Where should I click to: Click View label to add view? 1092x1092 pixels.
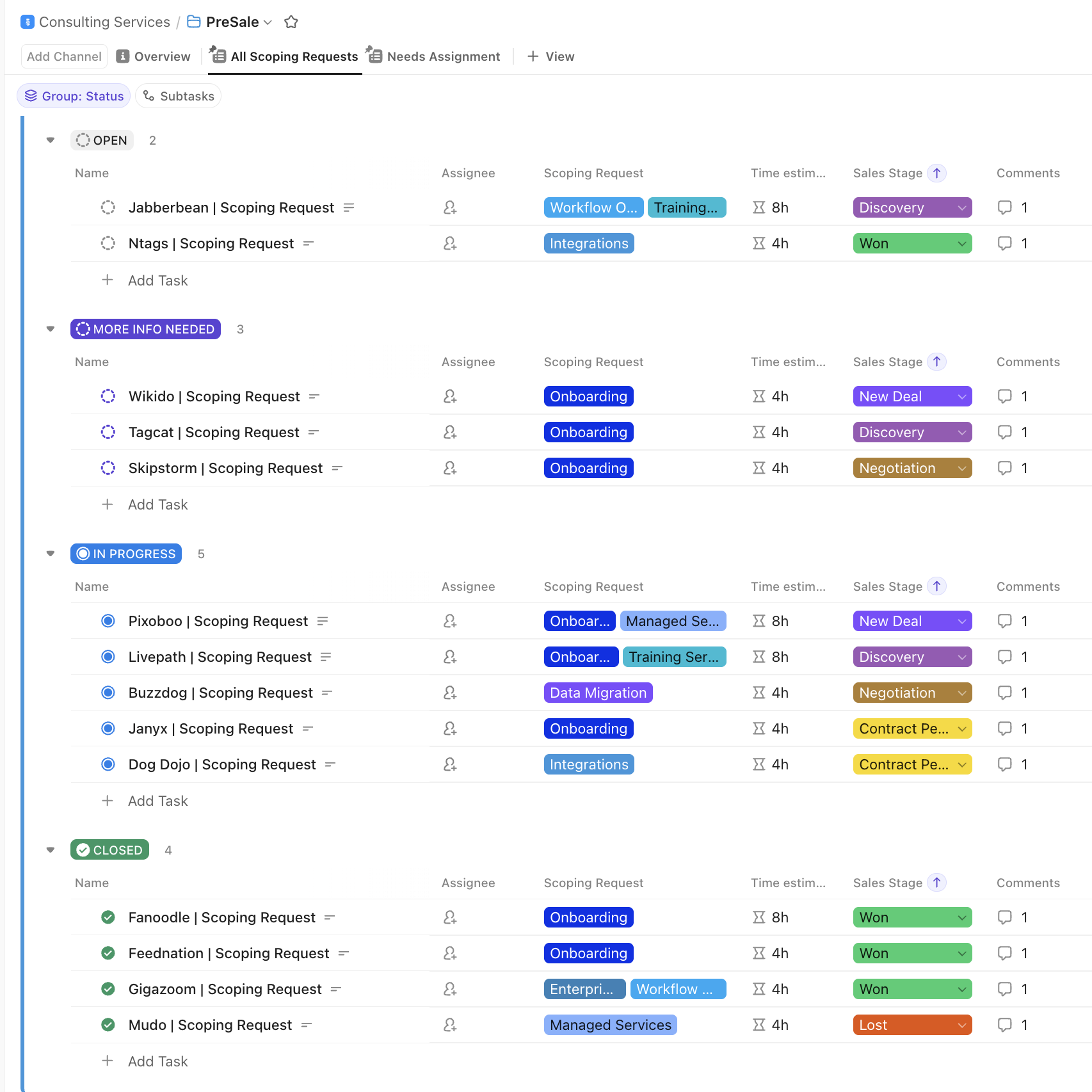(560, 56)
